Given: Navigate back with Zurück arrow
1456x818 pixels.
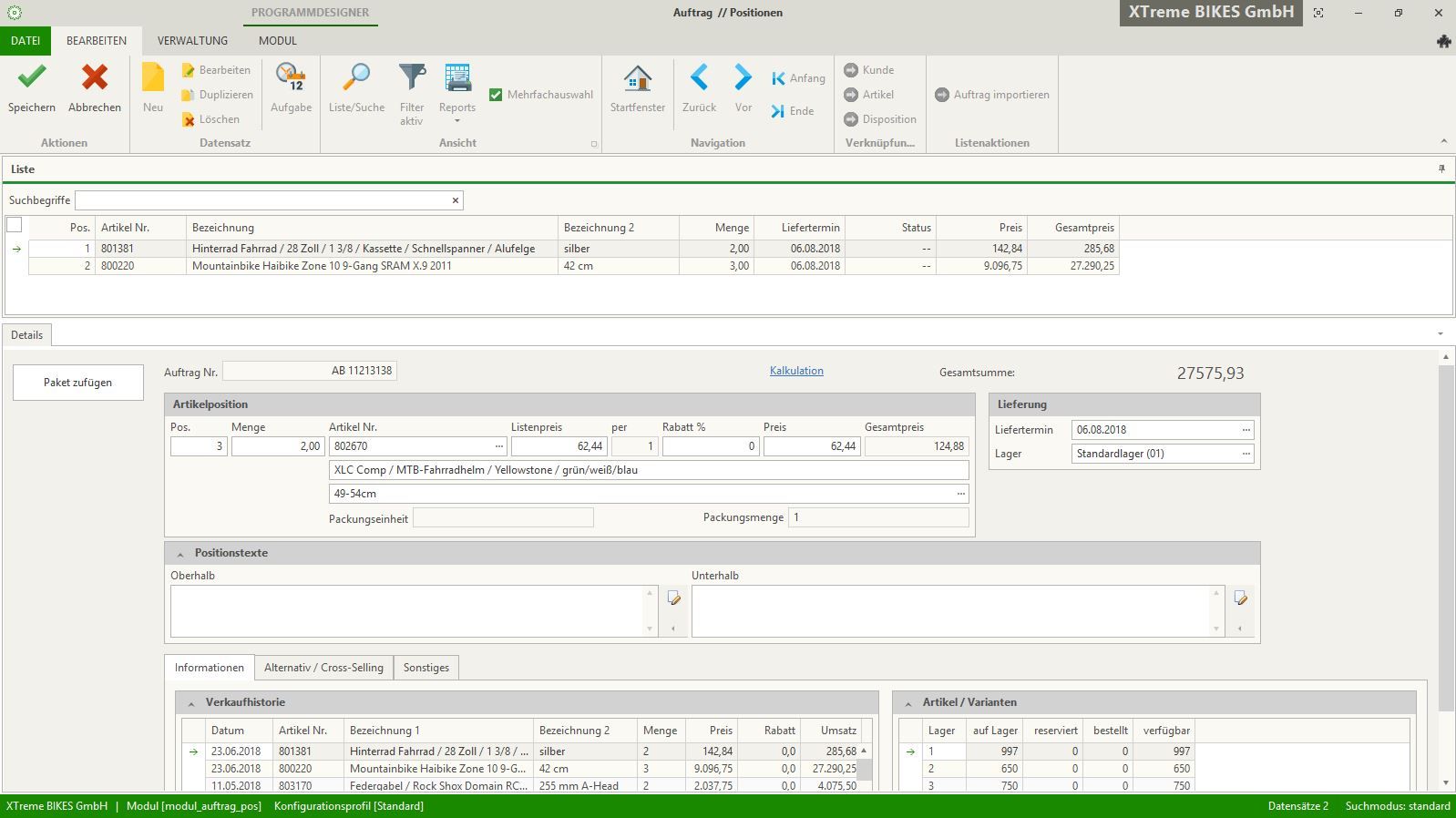Looking at the screenshot, I should click(x=699, y=78).
